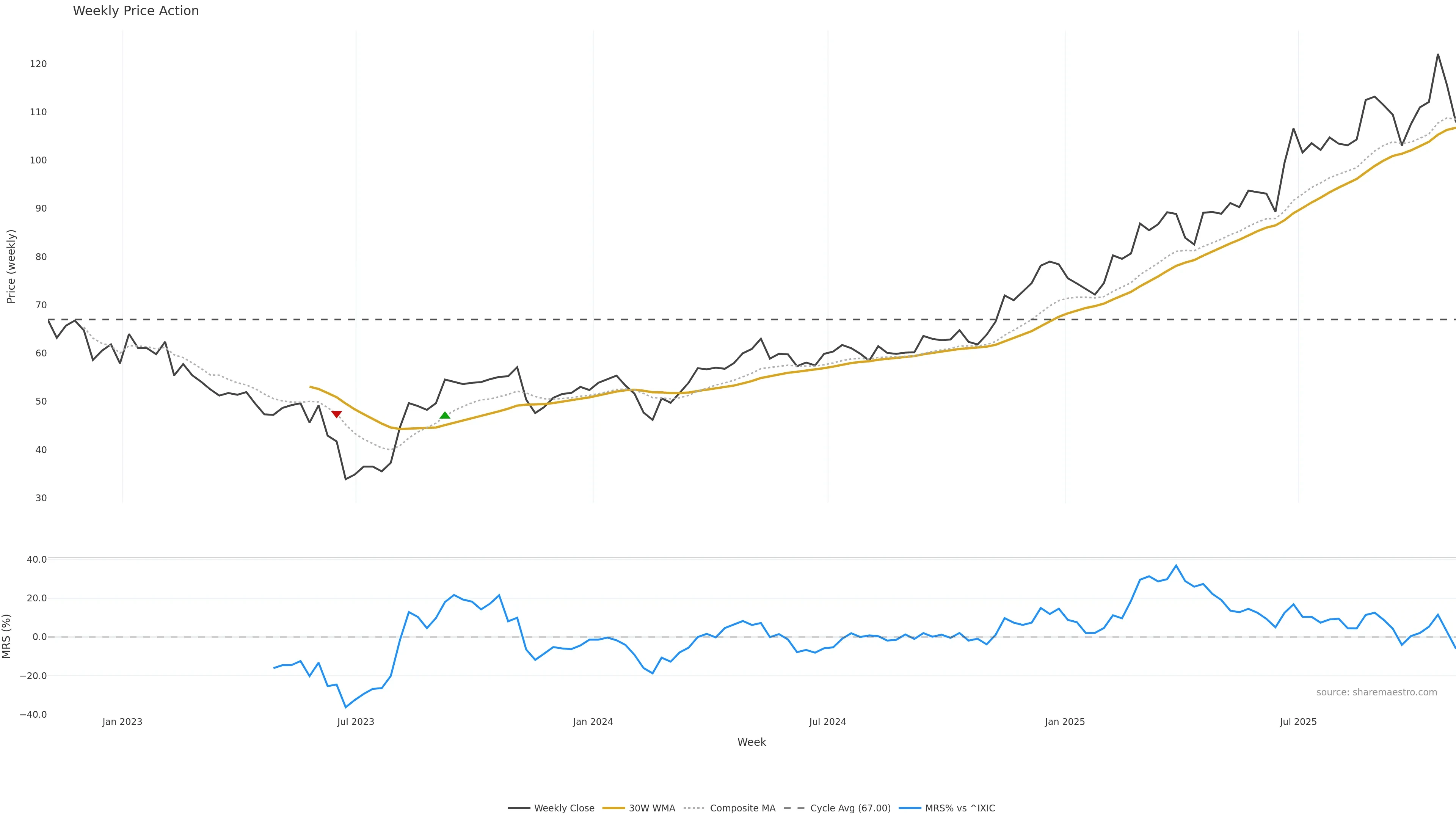Click the green up-triangle buy marker
The width and height of the screenshot is (1456, 819).
point(445,416)
